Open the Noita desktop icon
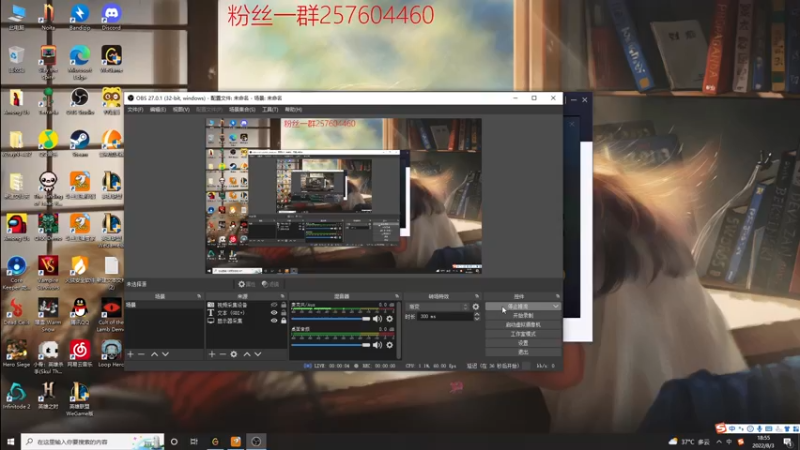 (x=48, y=17)
